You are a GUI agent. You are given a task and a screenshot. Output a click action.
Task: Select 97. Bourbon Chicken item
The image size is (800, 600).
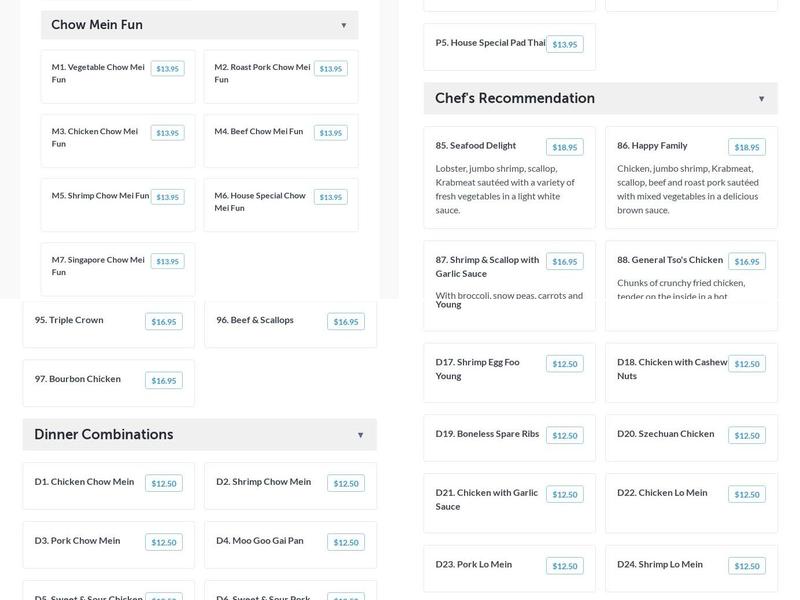click(x=78, y=379)
